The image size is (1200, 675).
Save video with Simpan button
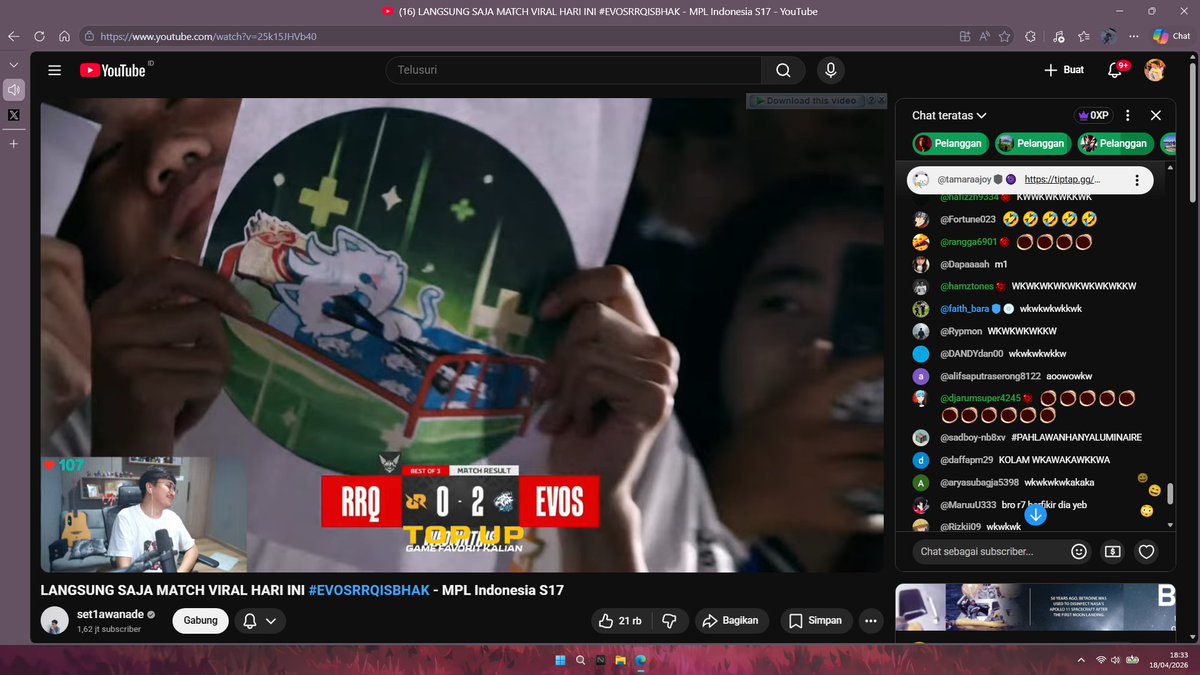pyautogui.click(x=816, y=621)
